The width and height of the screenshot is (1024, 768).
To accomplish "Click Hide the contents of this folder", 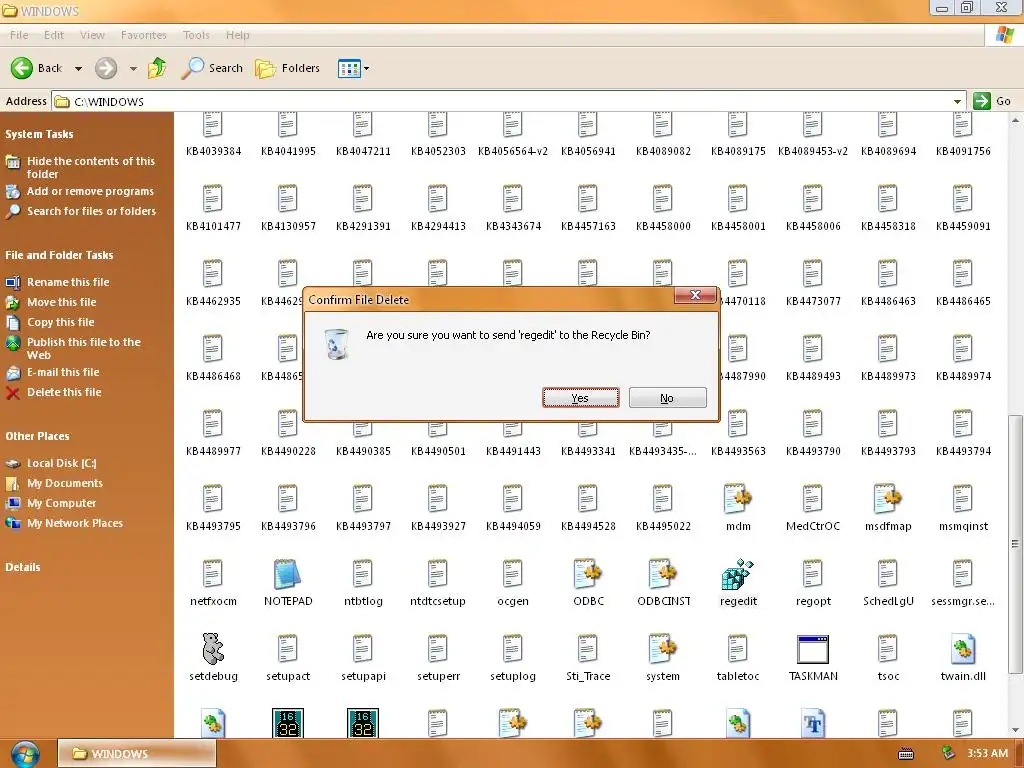I will [x=91, y=167].
